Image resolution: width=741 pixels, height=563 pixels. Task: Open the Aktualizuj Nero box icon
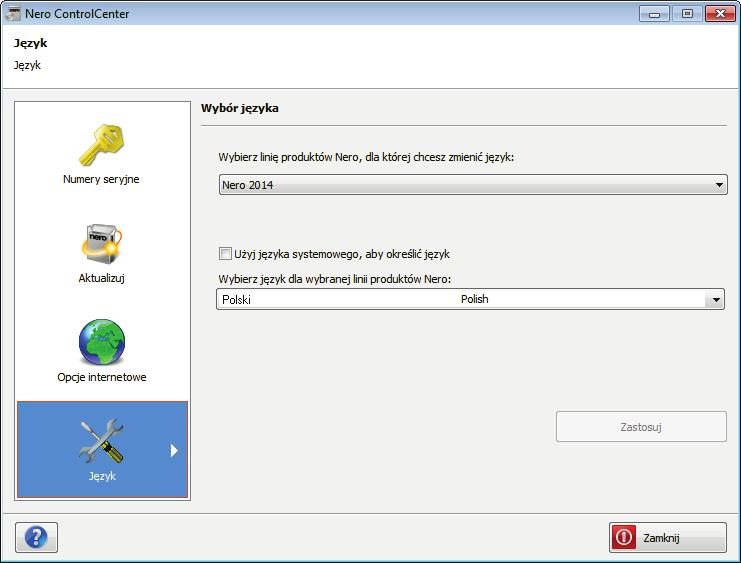102,243
